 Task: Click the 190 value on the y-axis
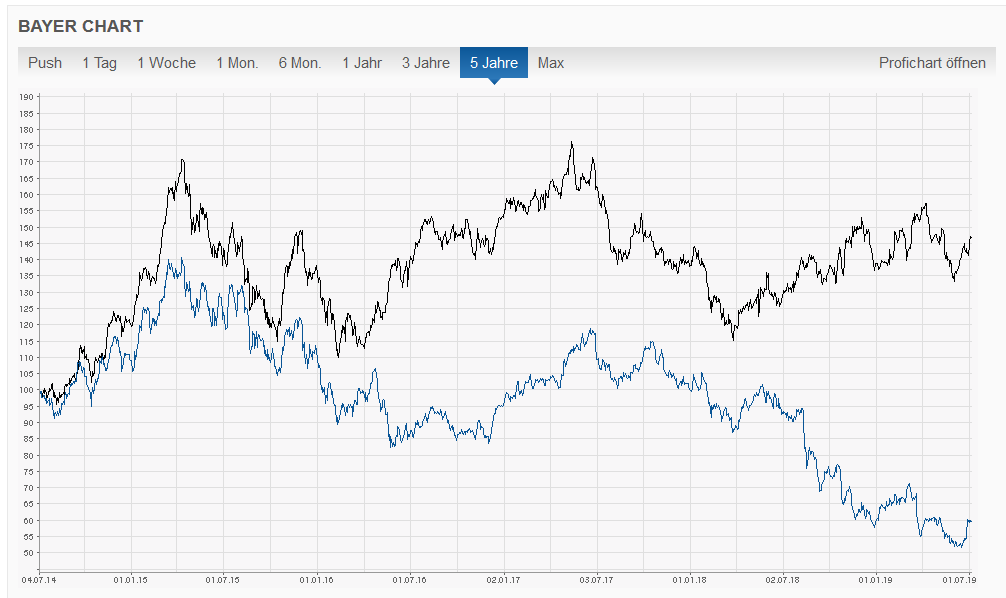click(x=26, y=98)
